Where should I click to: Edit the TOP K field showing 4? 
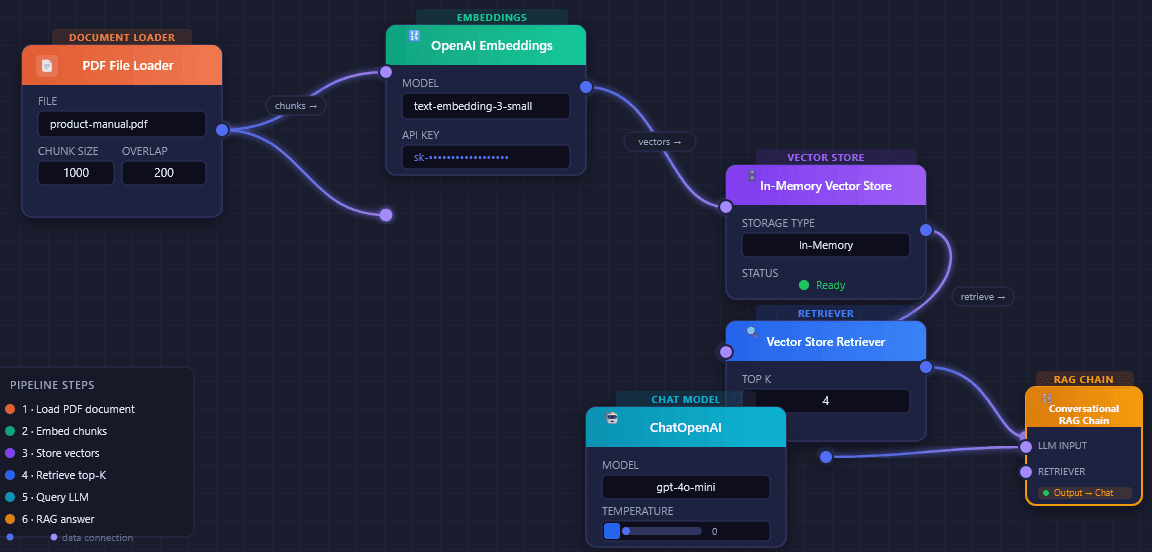pos(826,401)
